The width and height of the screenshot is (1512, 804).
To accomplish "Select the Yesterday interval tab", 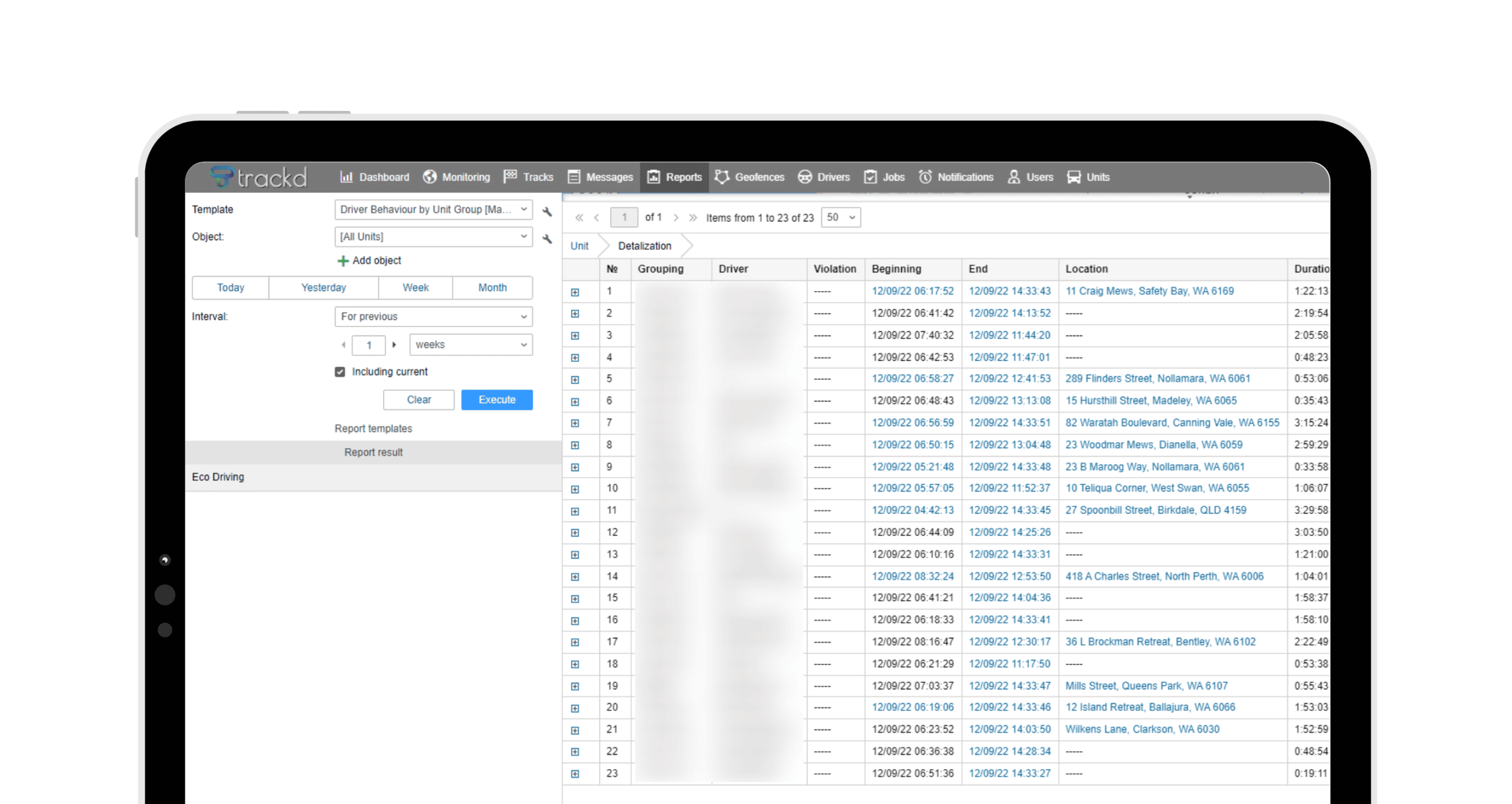I will (323, 288).
